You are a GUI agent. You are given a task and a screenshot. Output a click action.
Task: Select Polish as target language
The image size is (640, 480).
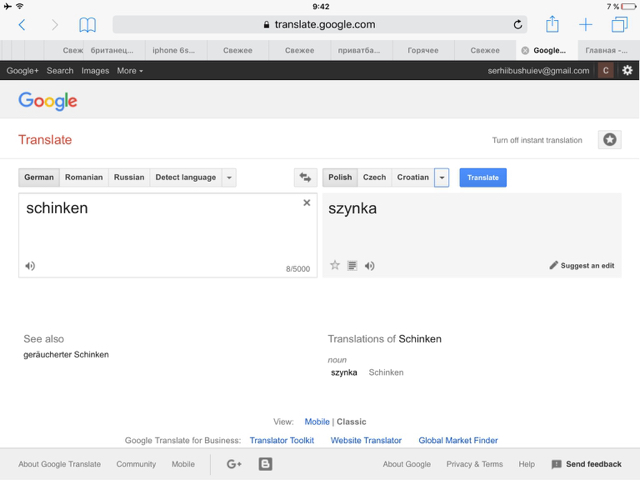pos(340,178)
